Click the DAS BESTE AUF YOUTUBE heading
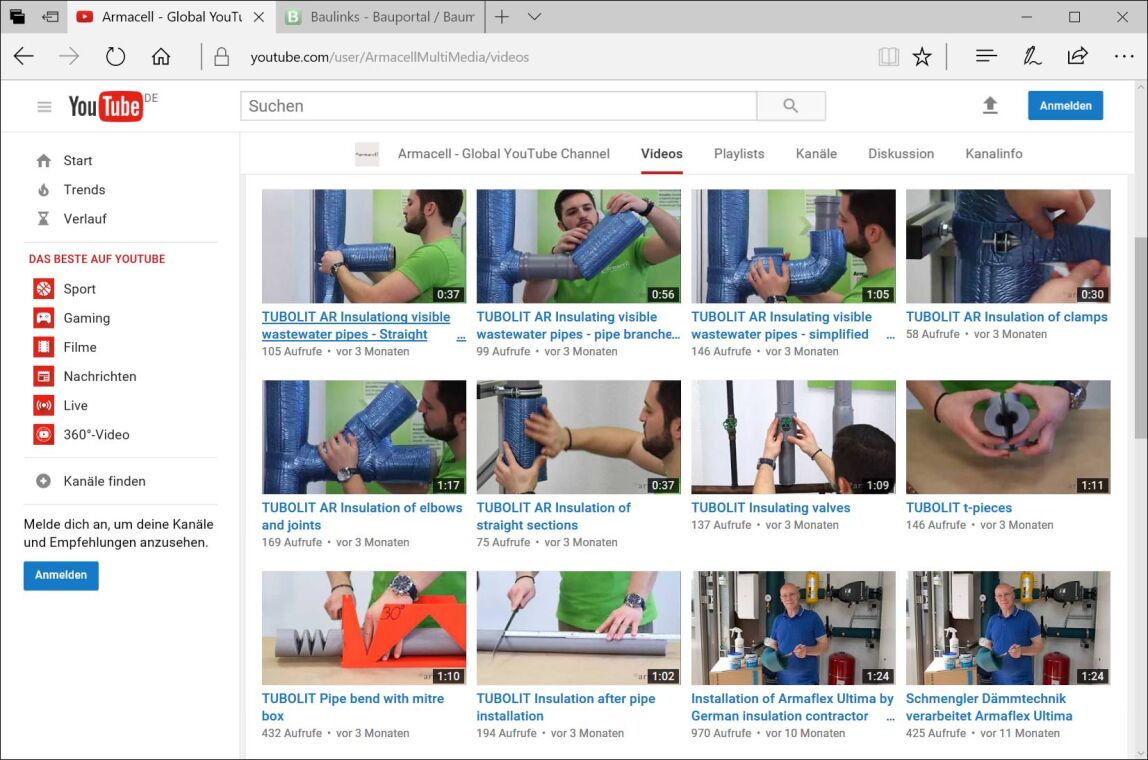 click(97, 259)
